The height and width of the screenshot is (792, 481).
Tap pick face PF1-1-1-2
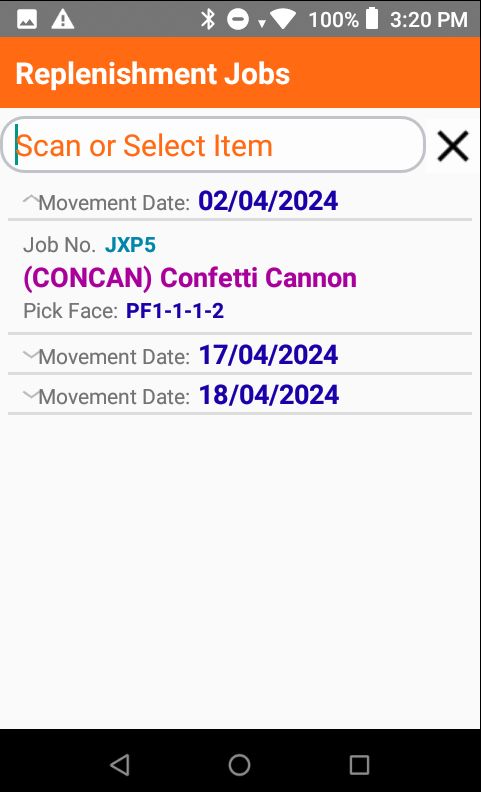click(x=175, y=311)
